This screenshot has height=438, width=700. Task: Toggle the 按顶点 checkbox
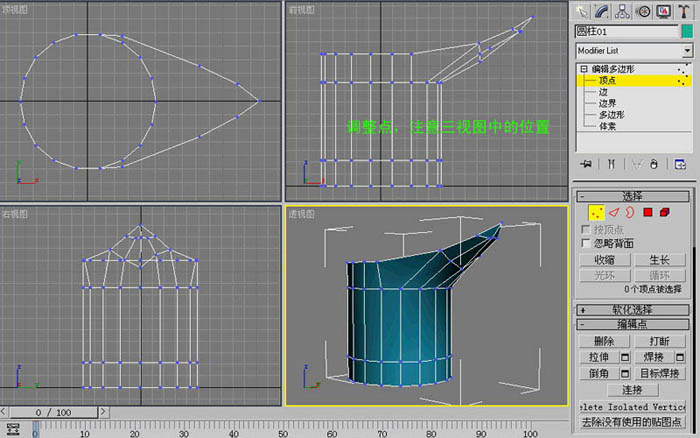coord(586,229)
